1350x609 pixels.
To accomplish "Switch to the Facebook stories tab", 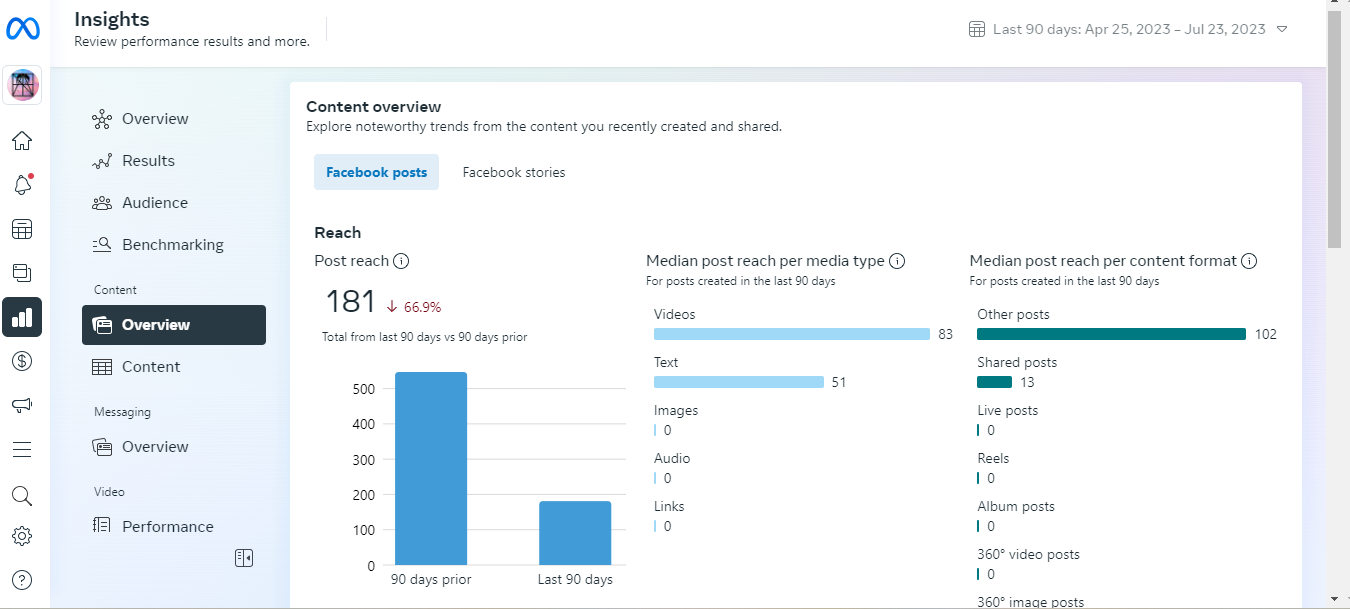I will (x=513, y=173).
